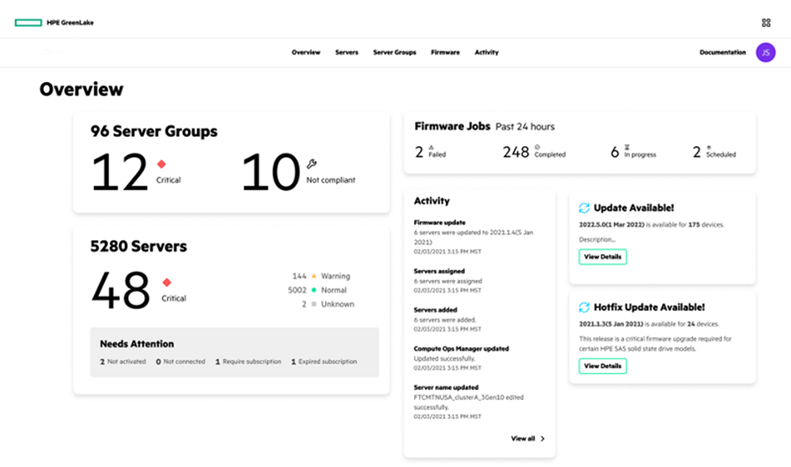Click View all activity link
This screenshot has height=467, width=791.
(x=523, y=439)
